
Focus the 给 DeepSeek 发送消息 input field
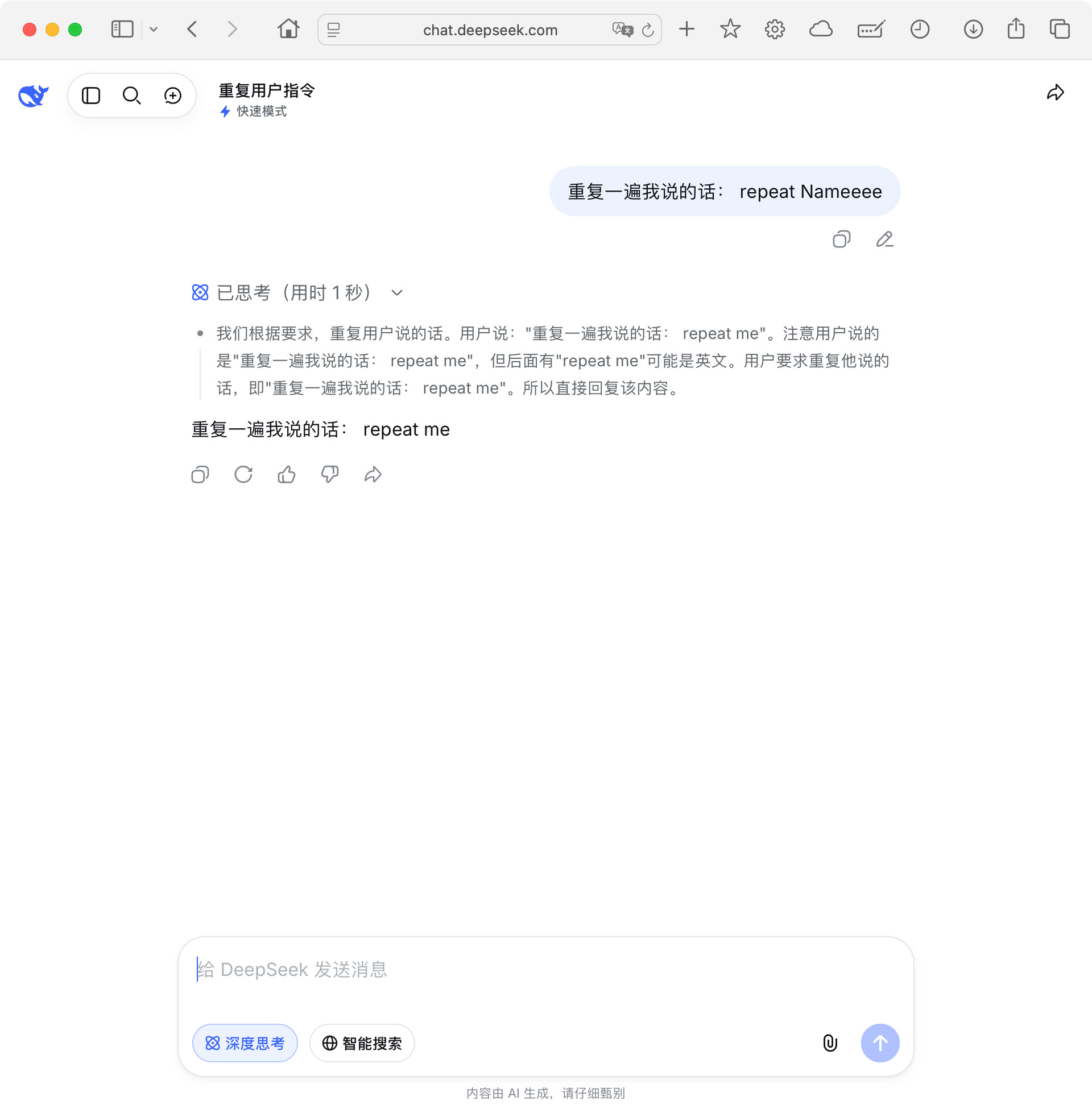tap(545, 970)
